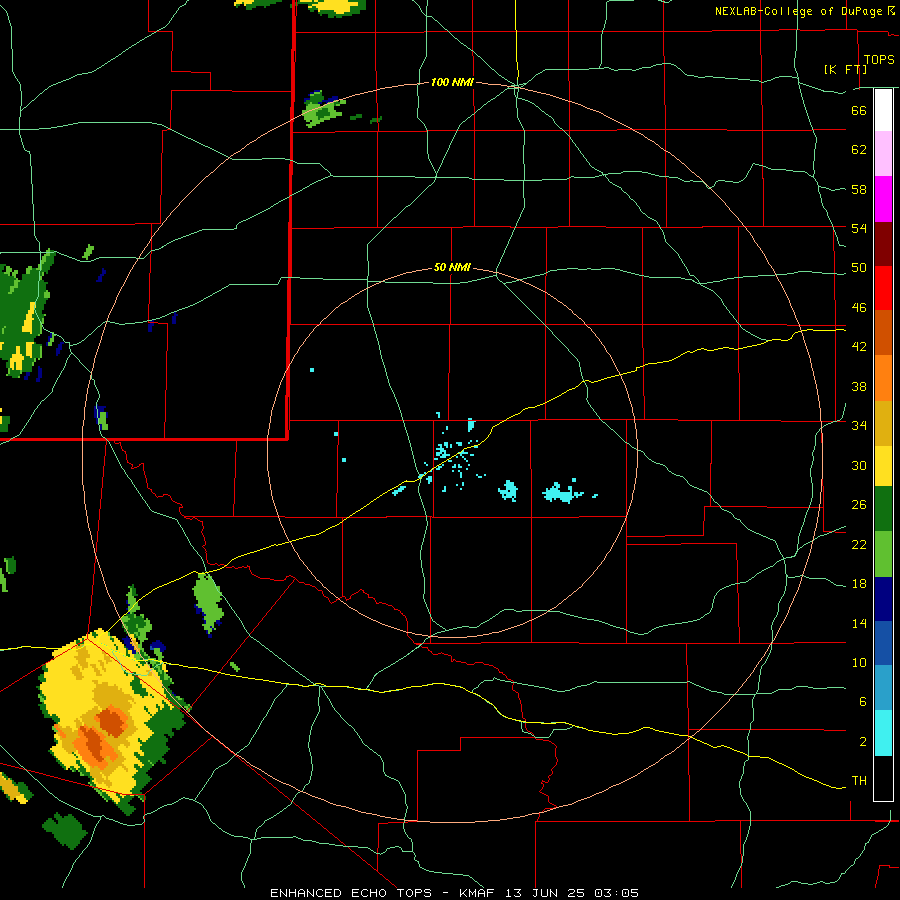Click the light green legend swatch near 22
Screen dimensions: 900x900
click(883, 554)
